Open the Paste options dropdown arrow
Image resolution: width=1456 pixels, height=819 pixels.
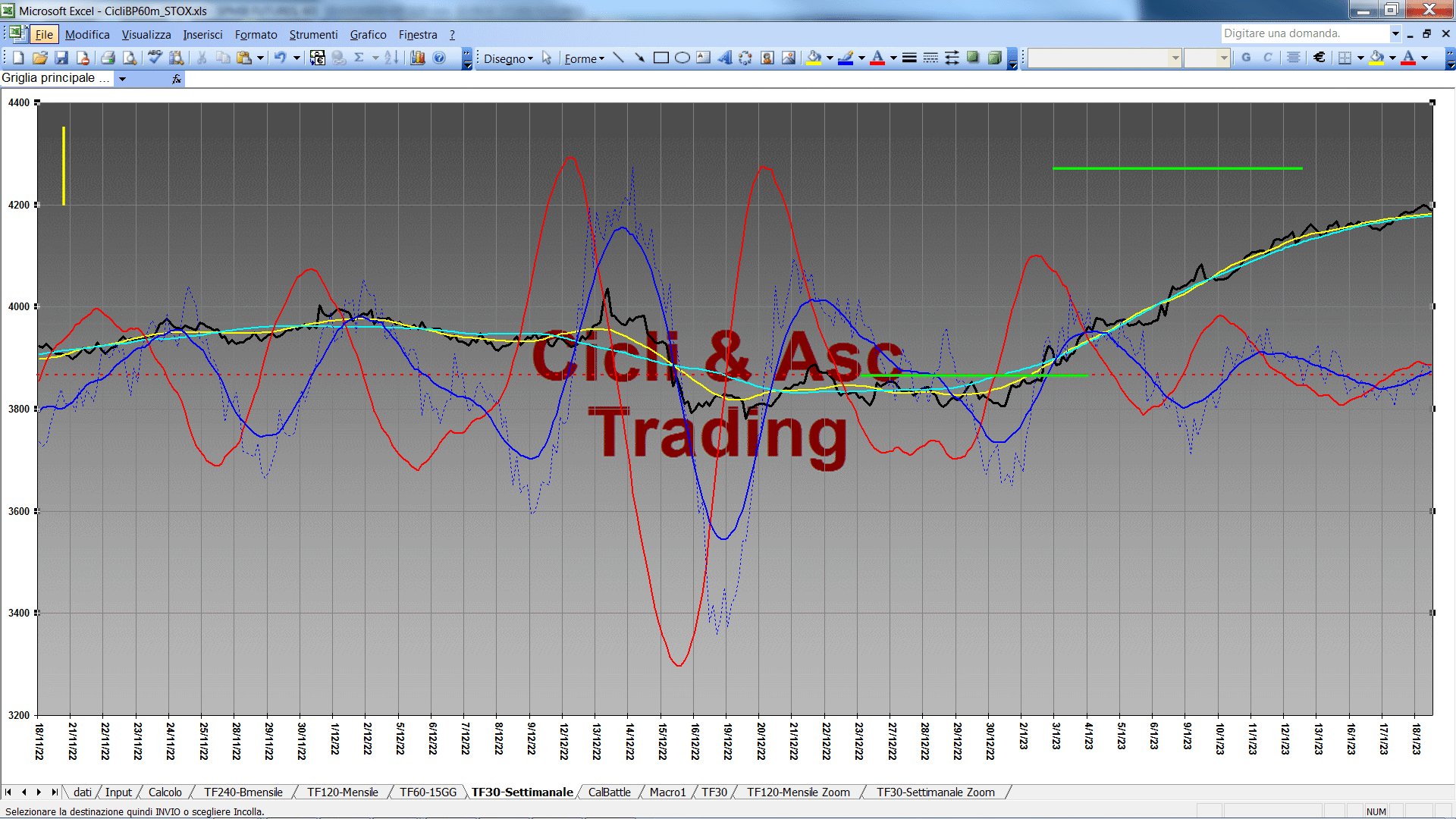pyautogui.click(x=260, y=58)
